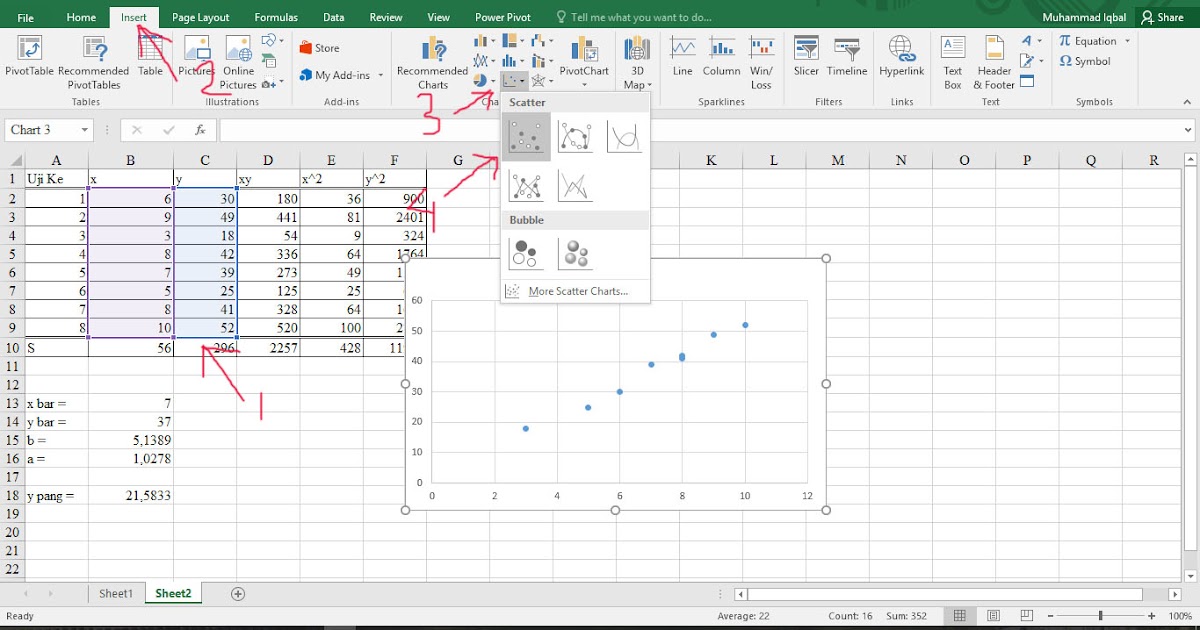Open Recommended PivotTables
Viewport: 1200px width, 630px height.
click(x=94, y=63)
